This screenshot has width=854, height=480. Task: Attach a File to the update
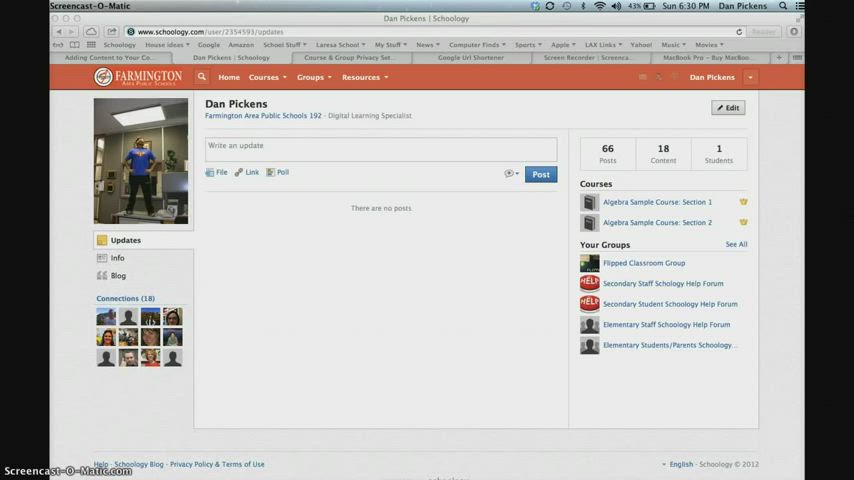[x=216, y=173]
